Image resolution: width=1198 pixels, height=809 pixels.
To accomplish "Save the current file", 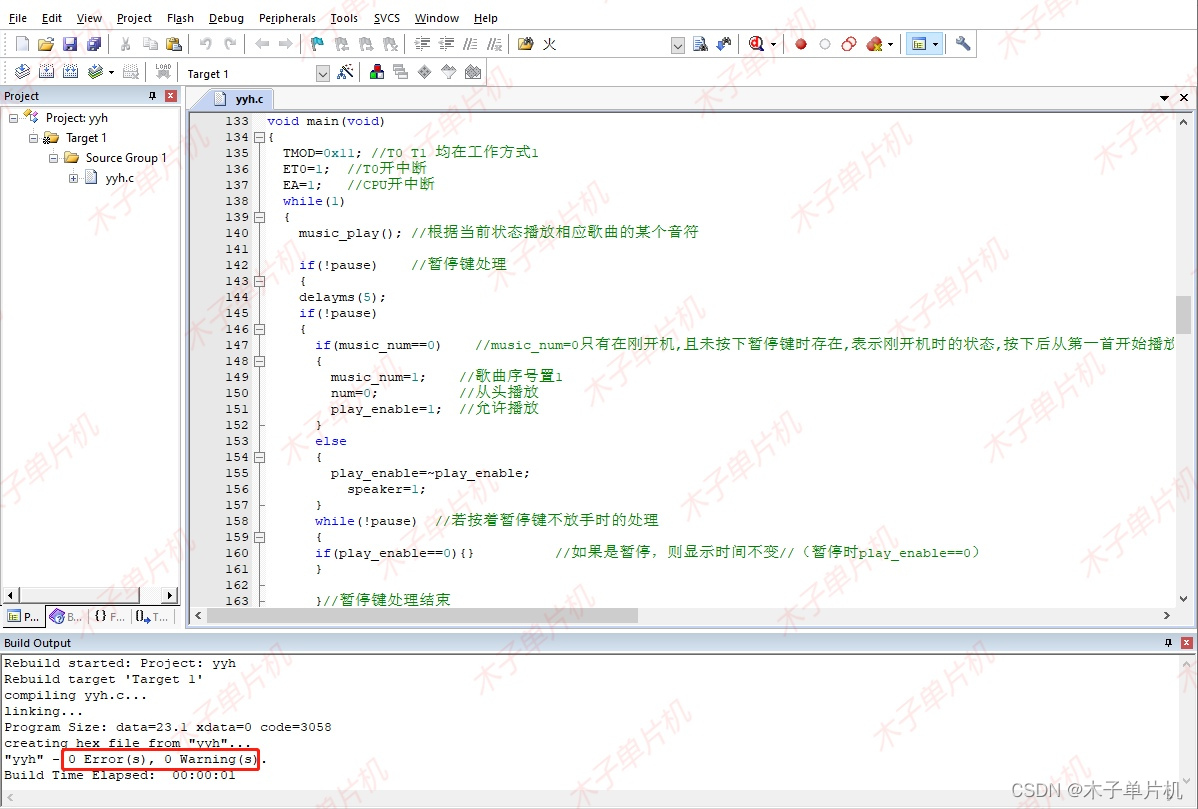I will tap(70, 44).
